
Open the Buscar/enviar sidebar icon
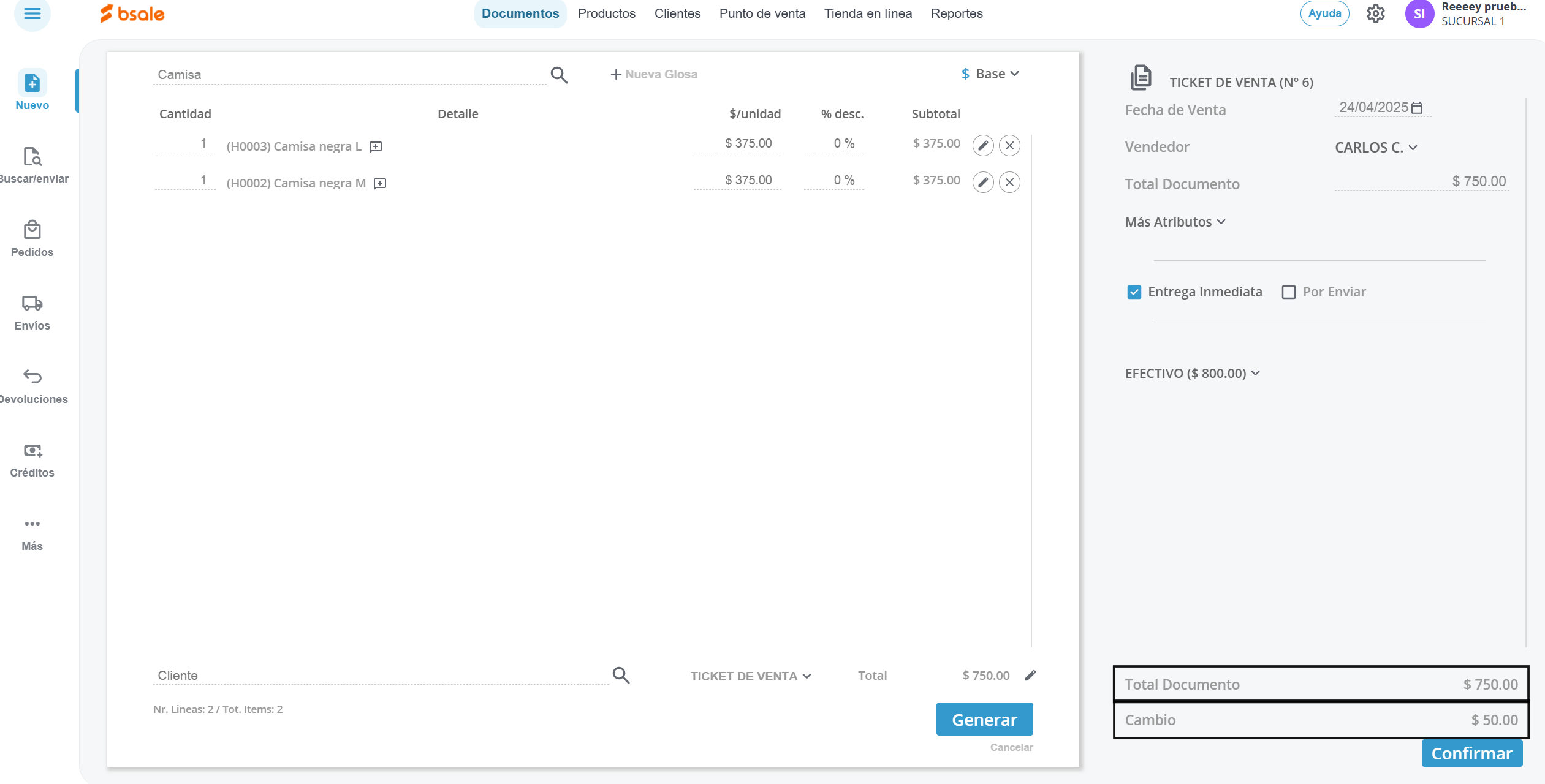pyautogui.click(x=32, y=157)
